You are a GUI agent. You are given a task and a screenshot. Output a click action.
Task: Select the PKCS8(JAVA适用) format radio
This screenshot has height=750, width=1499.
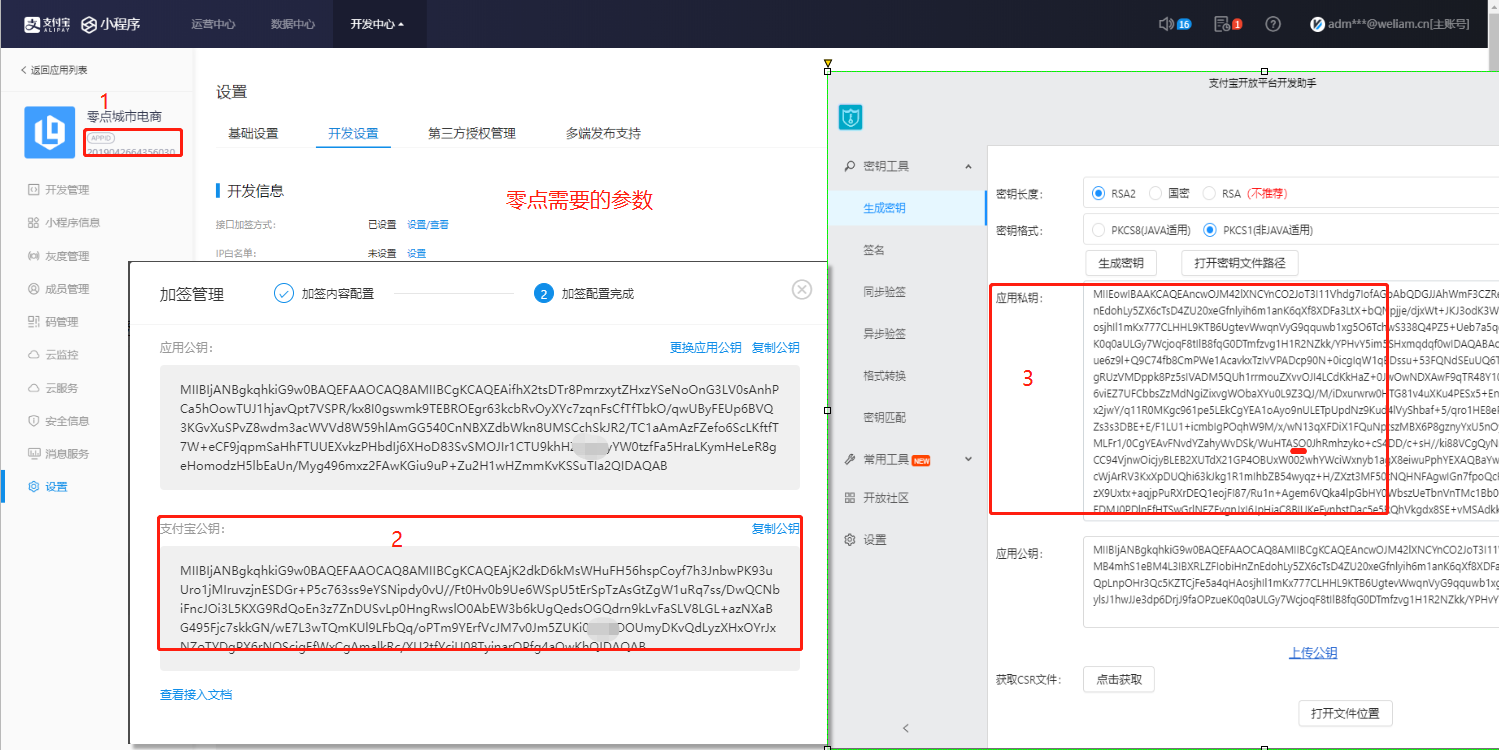[x=1100, y=230]
